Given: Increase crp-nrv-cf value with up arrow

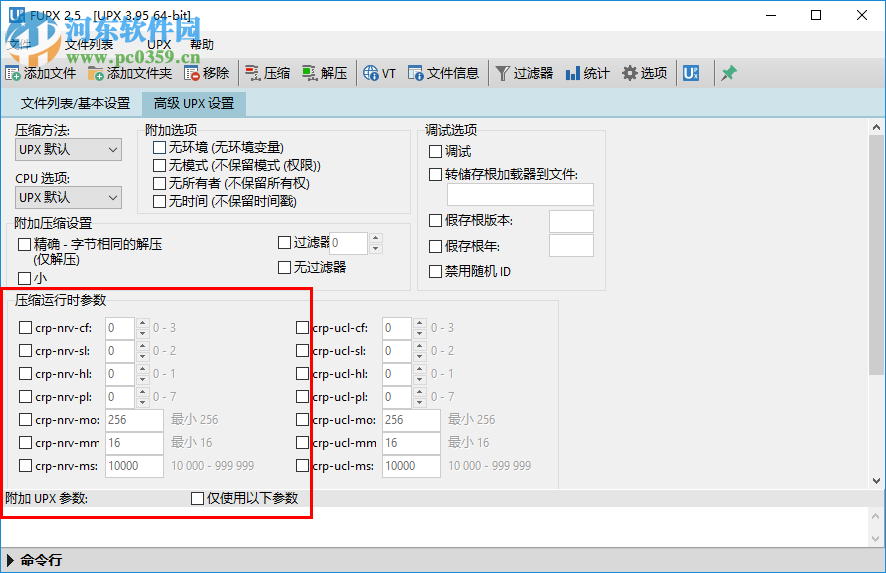Looking at the screenshot, I should [142, 323].
